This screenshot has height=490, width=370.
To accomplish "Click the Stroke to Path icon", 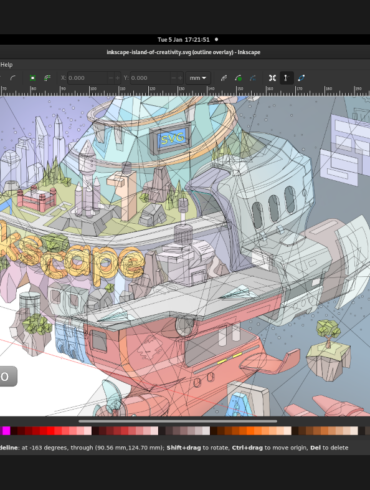I will click(x=47, y=78).
